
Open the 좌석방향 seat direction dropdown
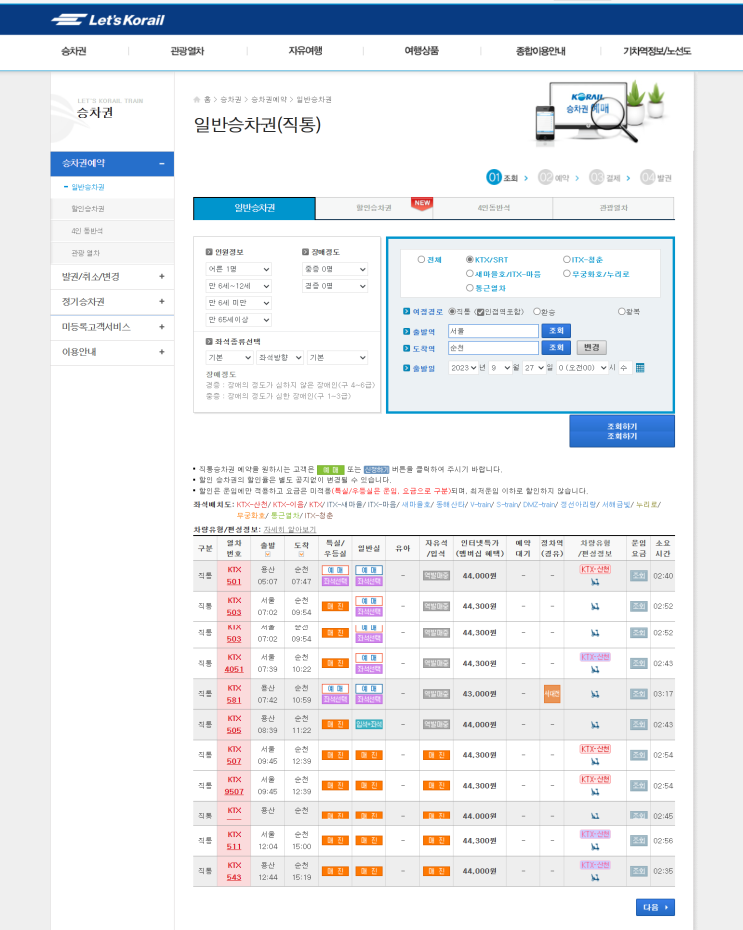(280, 358)
